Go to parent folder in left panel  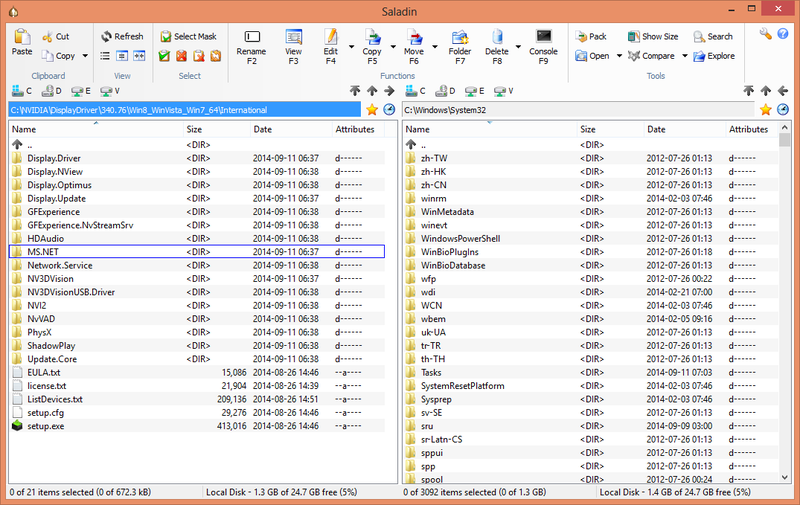pos(372,91)
